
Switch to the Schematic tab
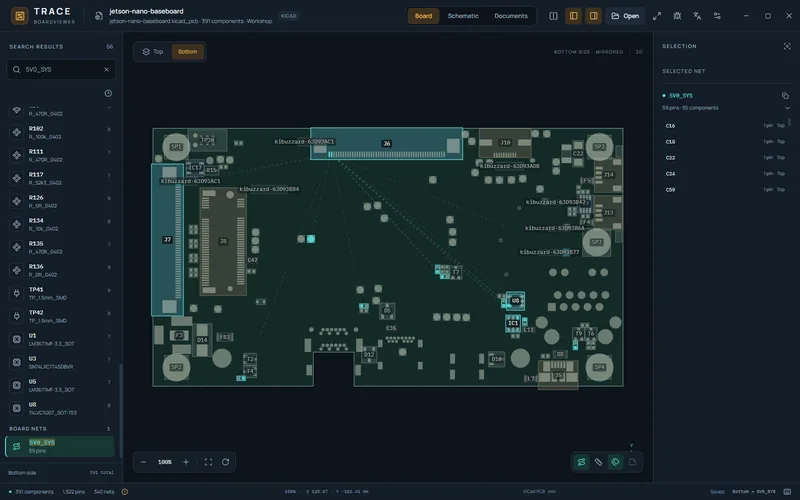pos(463,16)
